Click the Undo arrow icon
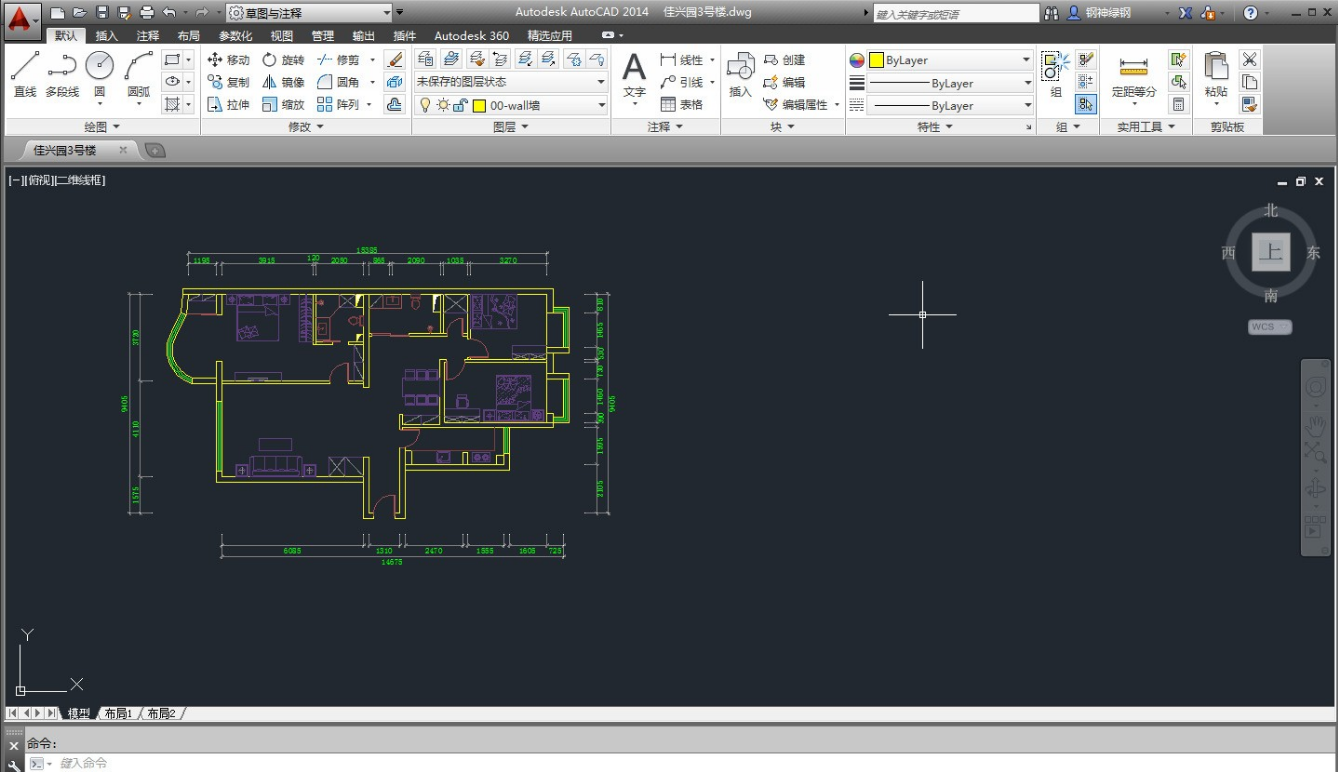 coord(169,12)
